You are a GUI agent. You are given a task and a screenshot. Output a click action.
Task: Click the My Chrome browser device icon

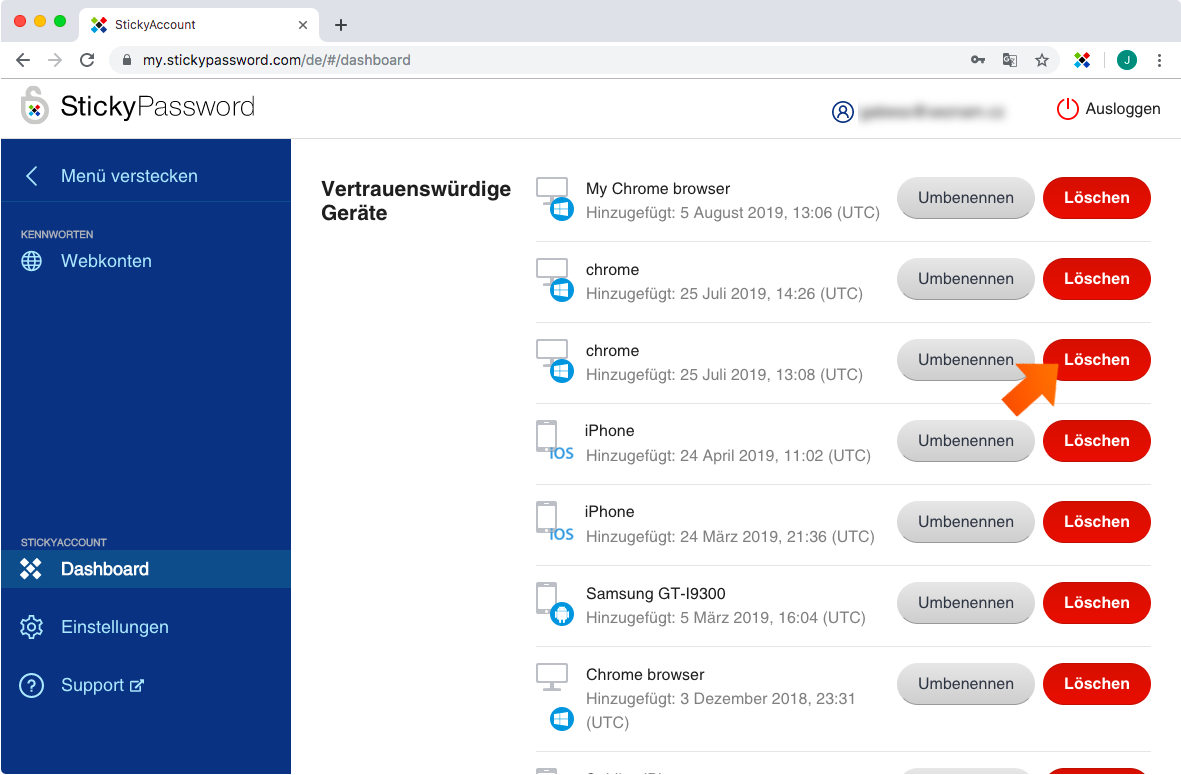[x=555, y=200]
